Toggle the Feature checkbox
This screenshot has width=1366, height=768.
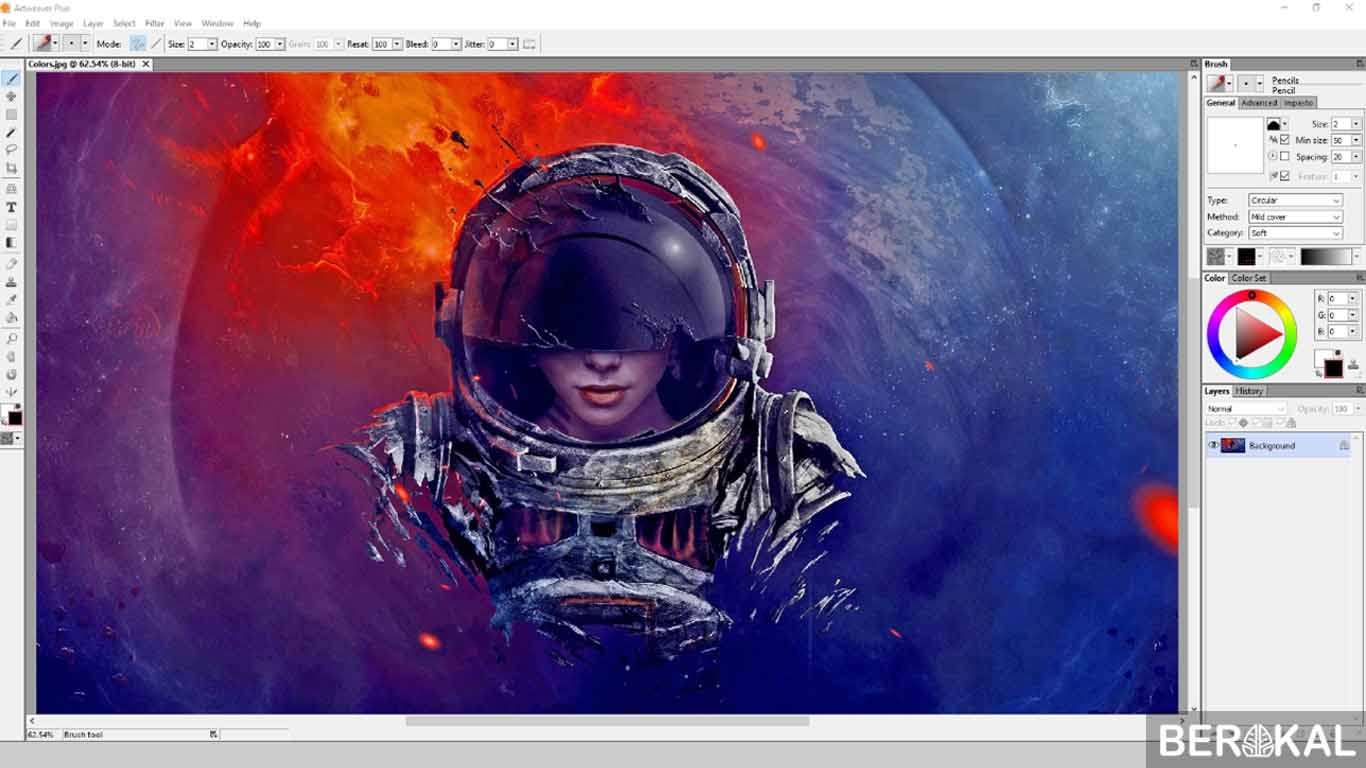[x=1285, y=176]
